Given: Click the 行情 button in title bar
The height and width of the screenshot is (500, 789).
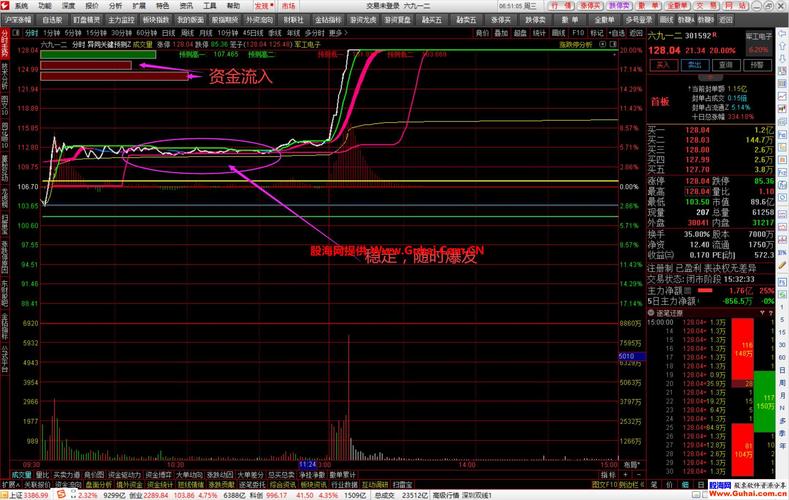Looking at the screenshot, I should tap(561, 6).
